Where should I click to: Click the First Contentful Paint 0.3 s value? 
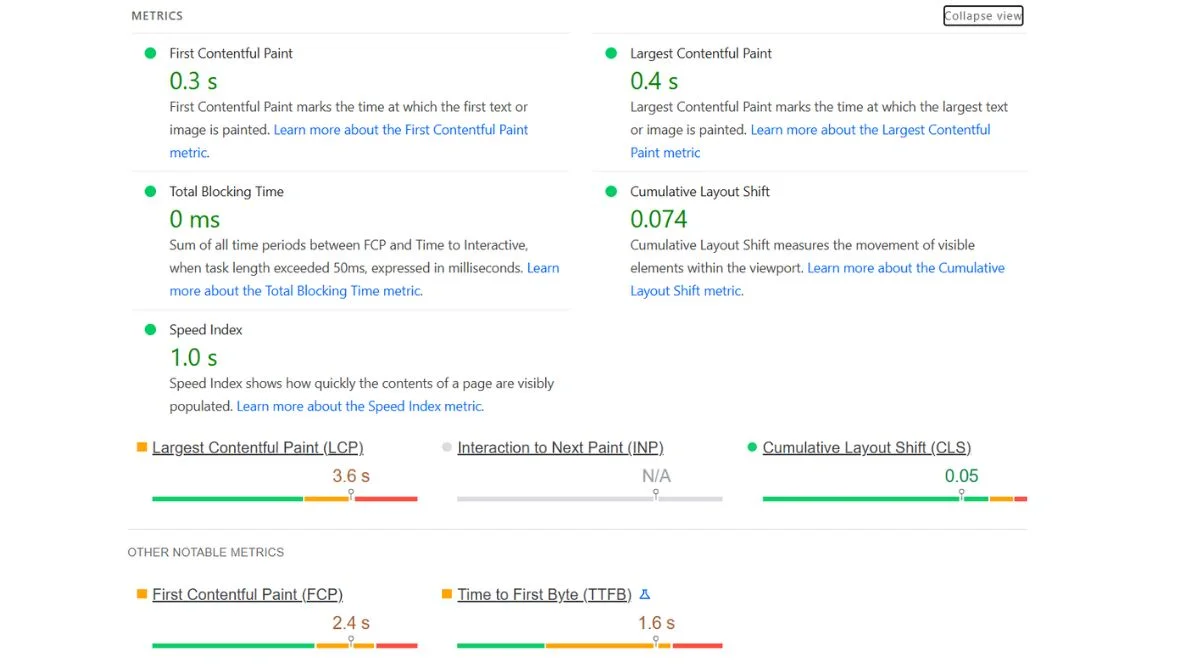(x=193, y=81)
